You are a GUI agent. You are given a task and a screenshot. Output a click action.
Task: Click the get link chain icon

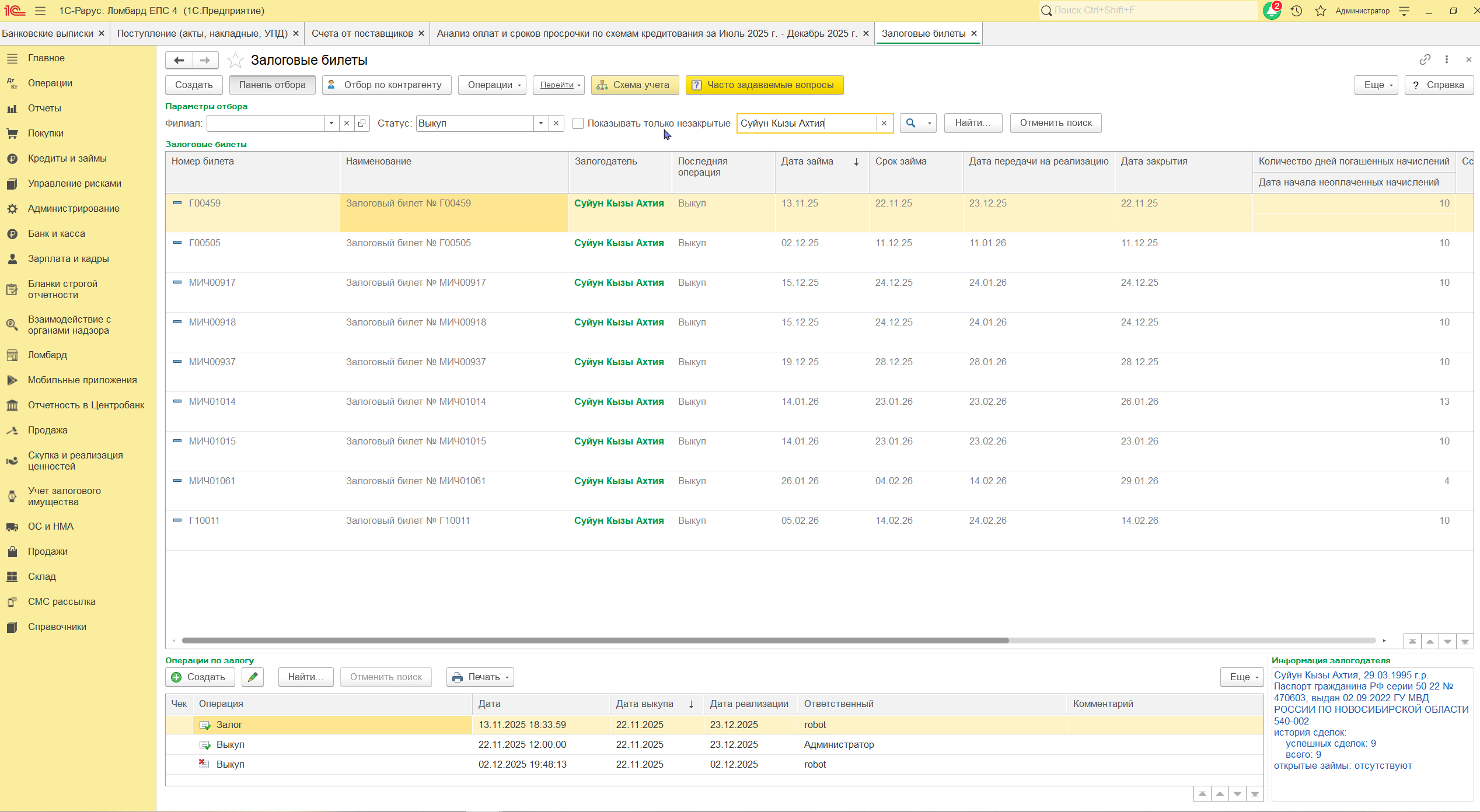coord(1425,60)
